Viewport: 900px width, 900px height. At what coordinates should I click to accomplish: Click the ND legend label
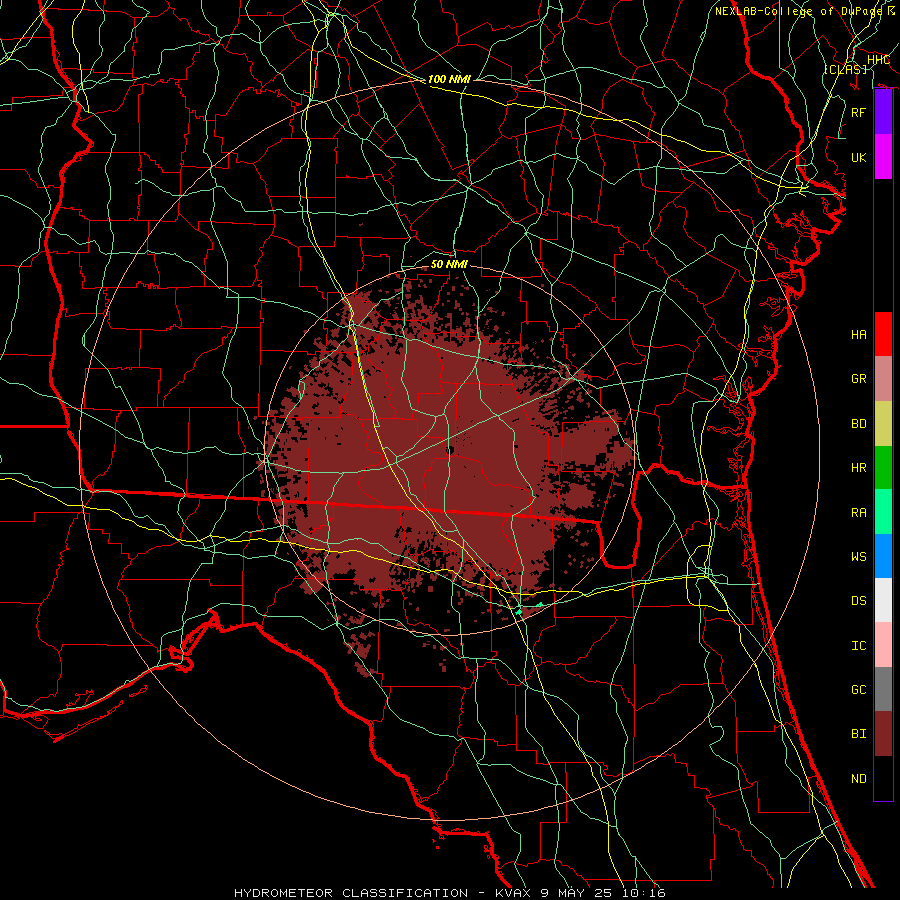[859, 778]
